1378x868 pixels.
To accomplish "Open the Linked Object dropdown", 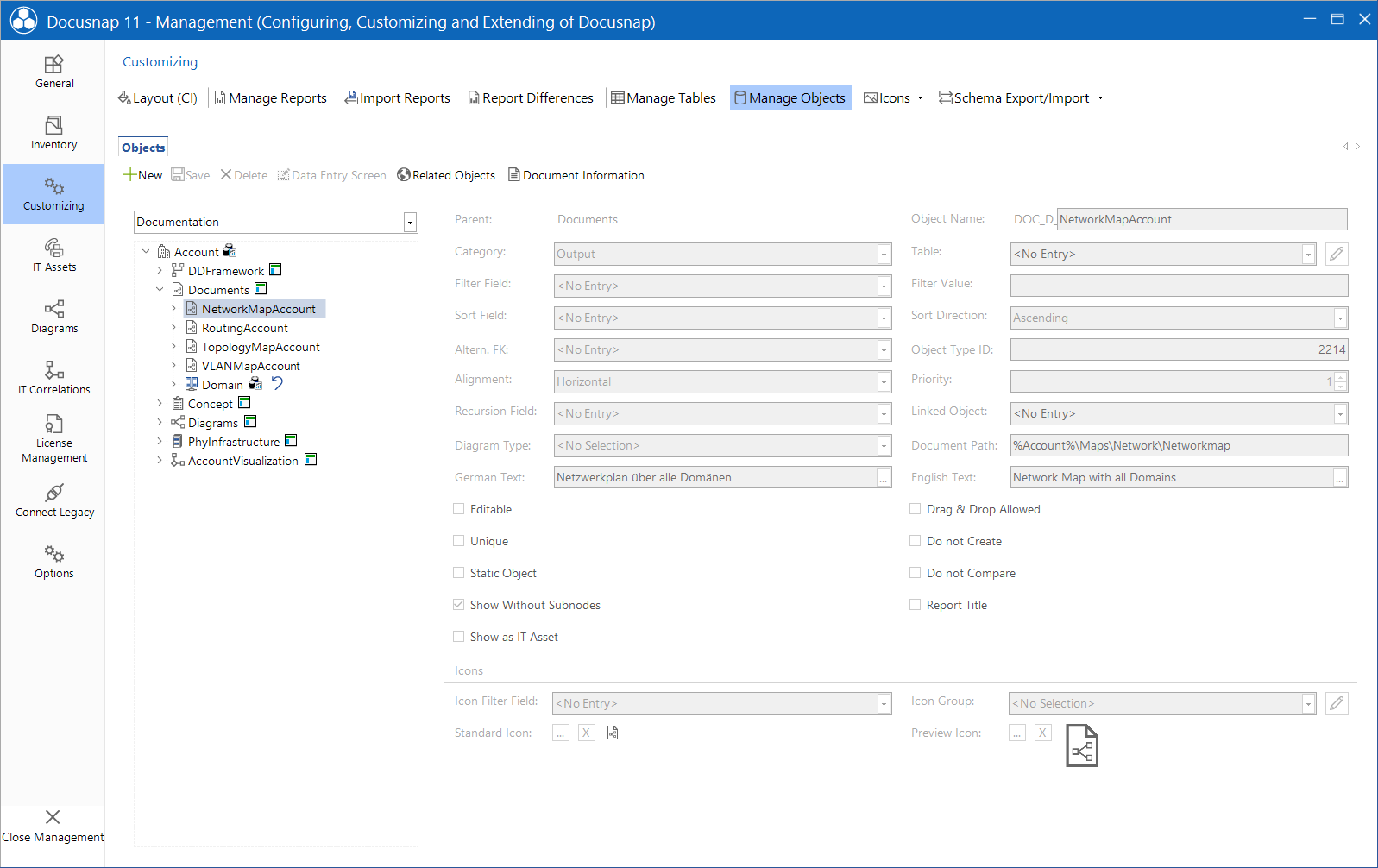I will 1340,414.
